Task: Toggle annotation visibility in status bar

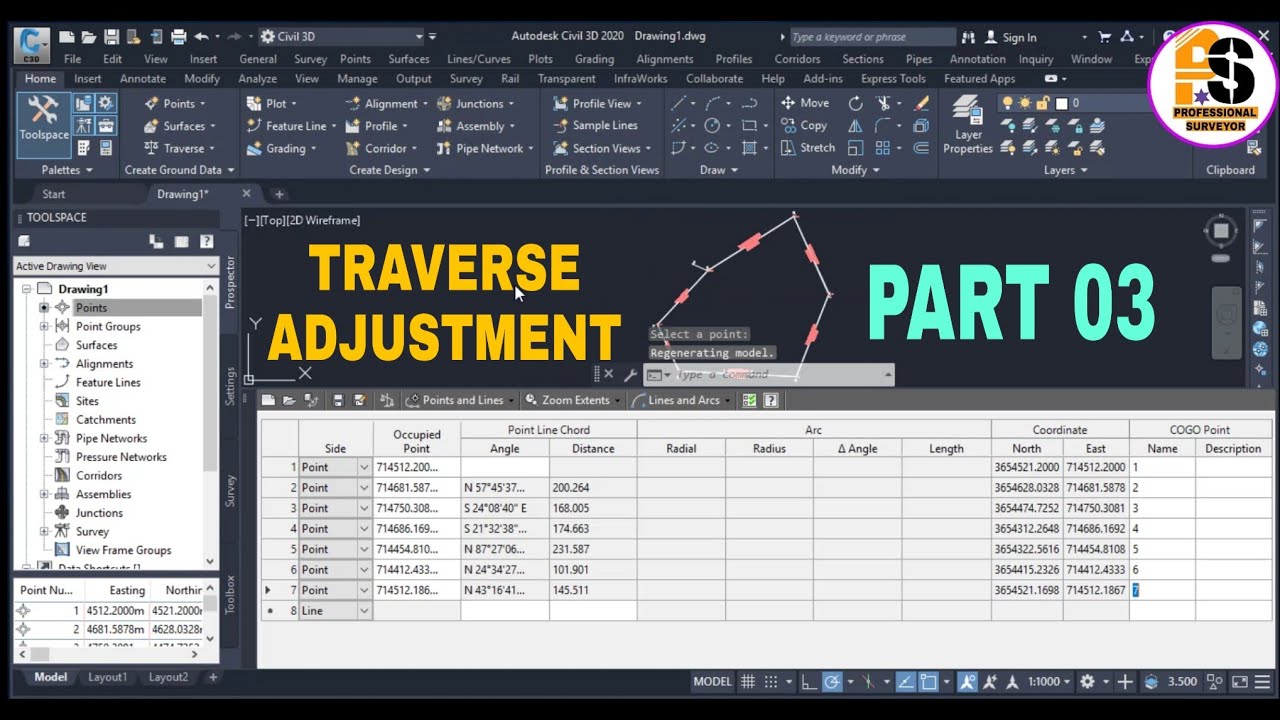Action: [x=968, y=681]
